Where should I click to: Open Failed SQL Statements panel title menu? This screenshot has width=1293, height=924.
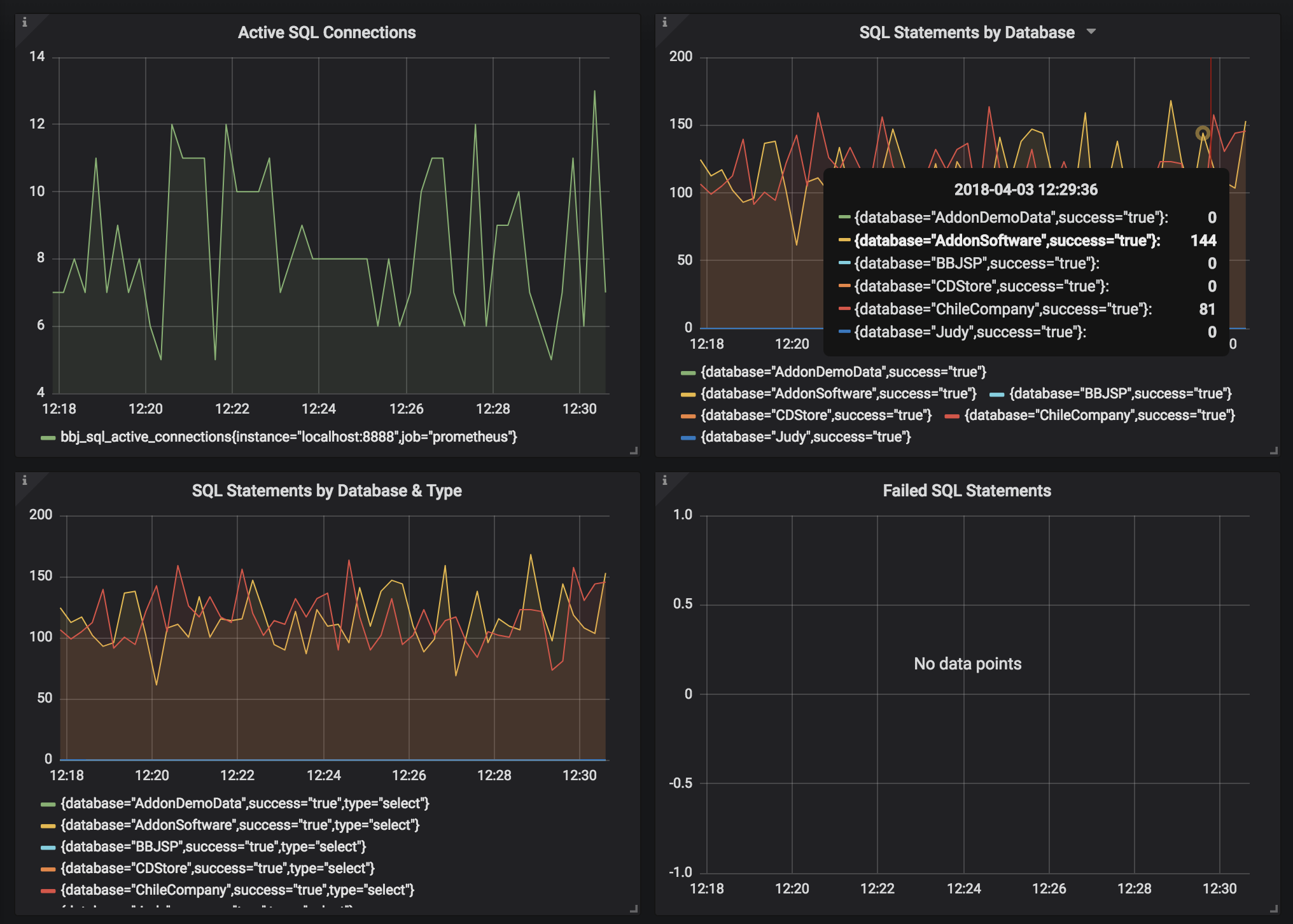(x=966, y=491)
